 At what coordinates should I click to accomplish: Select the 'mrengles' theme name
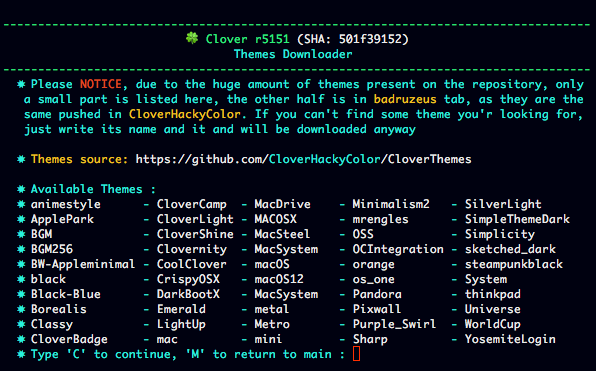click(x=380, y=219)
